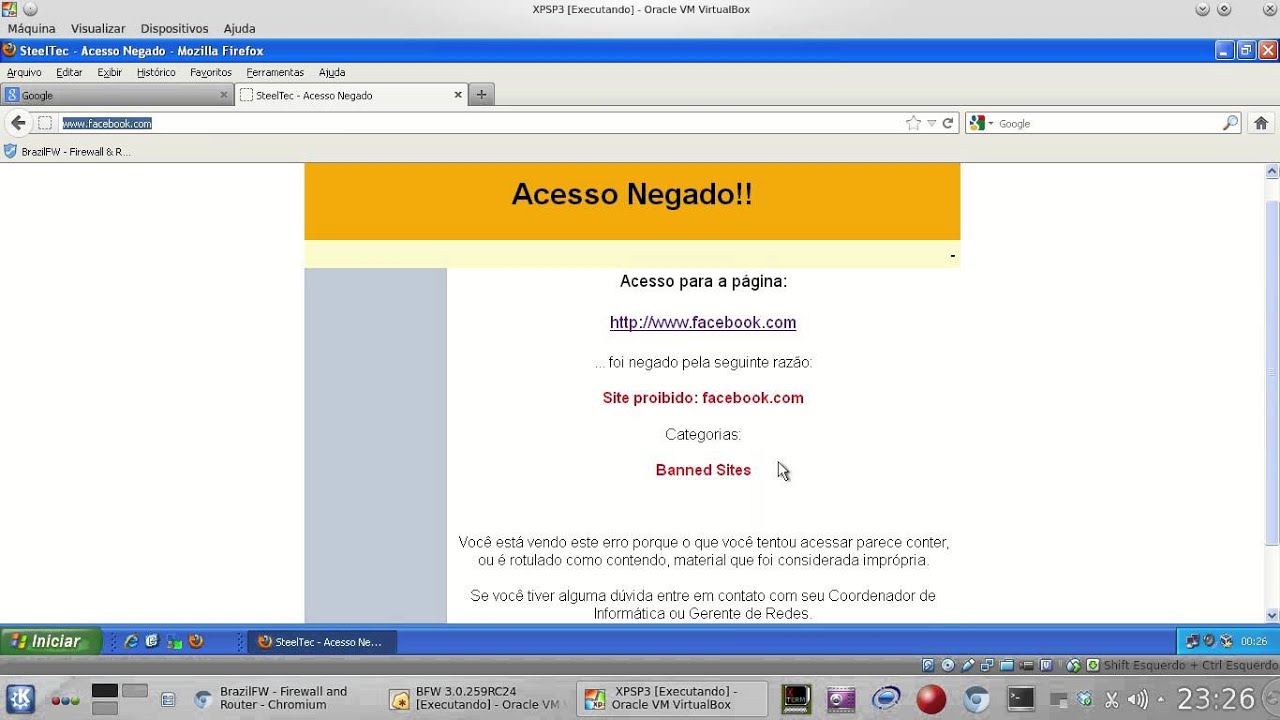Open the KDE activities dots icon
The image size is (1280, 720).
pos(65,699)
